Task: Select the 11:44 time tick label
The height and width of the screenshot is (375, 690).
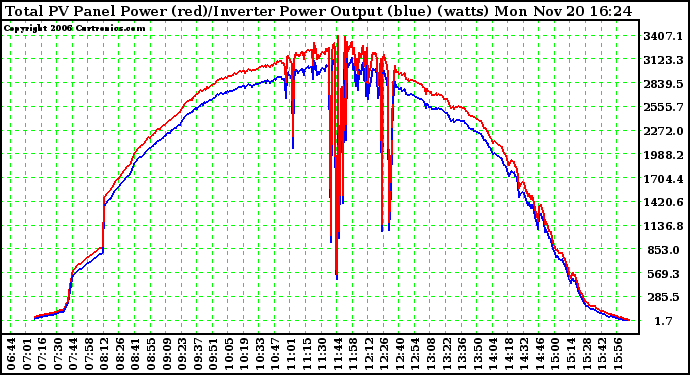Action: (x=338, y=354)
